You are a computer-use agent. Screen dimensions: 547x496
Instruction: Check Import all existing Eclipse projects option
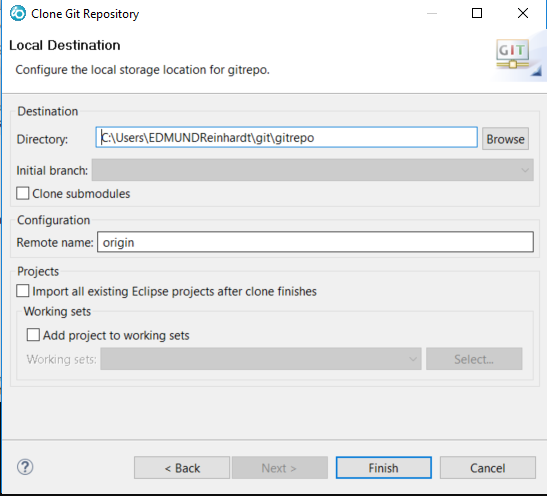coord(23,291)
